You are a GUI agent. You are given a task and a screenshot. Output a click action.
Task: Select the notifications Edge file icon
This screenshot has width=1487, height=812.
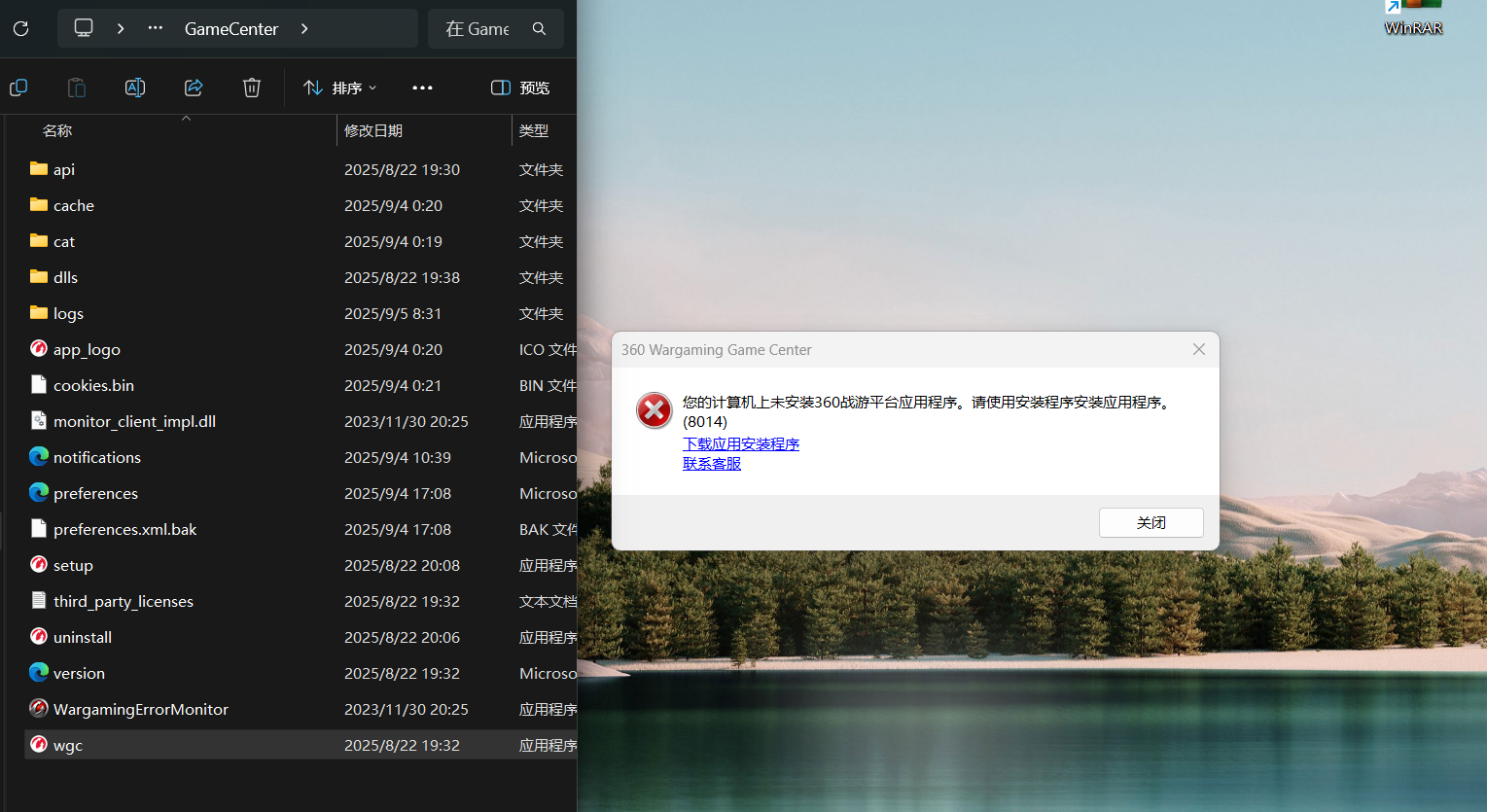pos(39,456)
